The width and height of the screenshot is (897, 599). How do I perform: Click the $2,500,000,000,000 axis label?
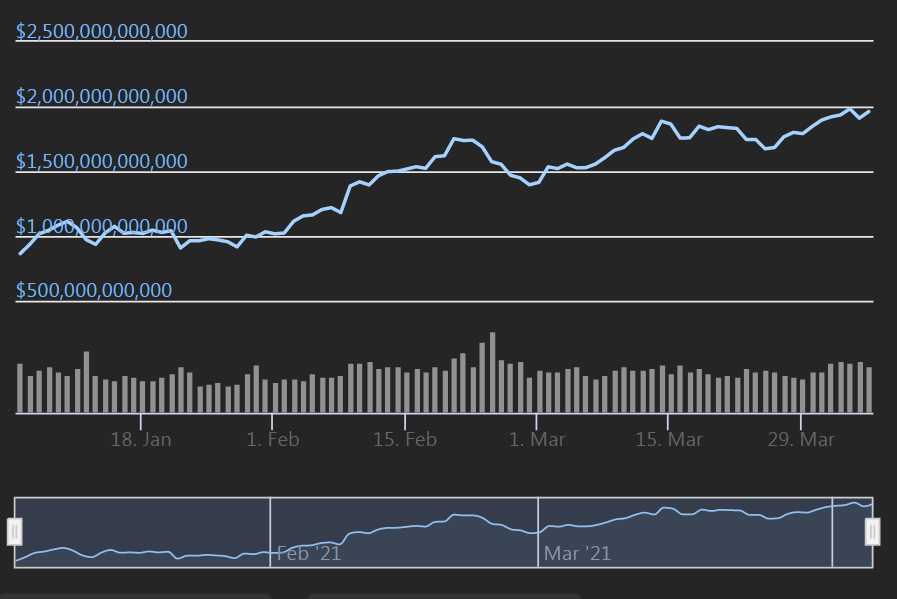[x=102, y=31]
